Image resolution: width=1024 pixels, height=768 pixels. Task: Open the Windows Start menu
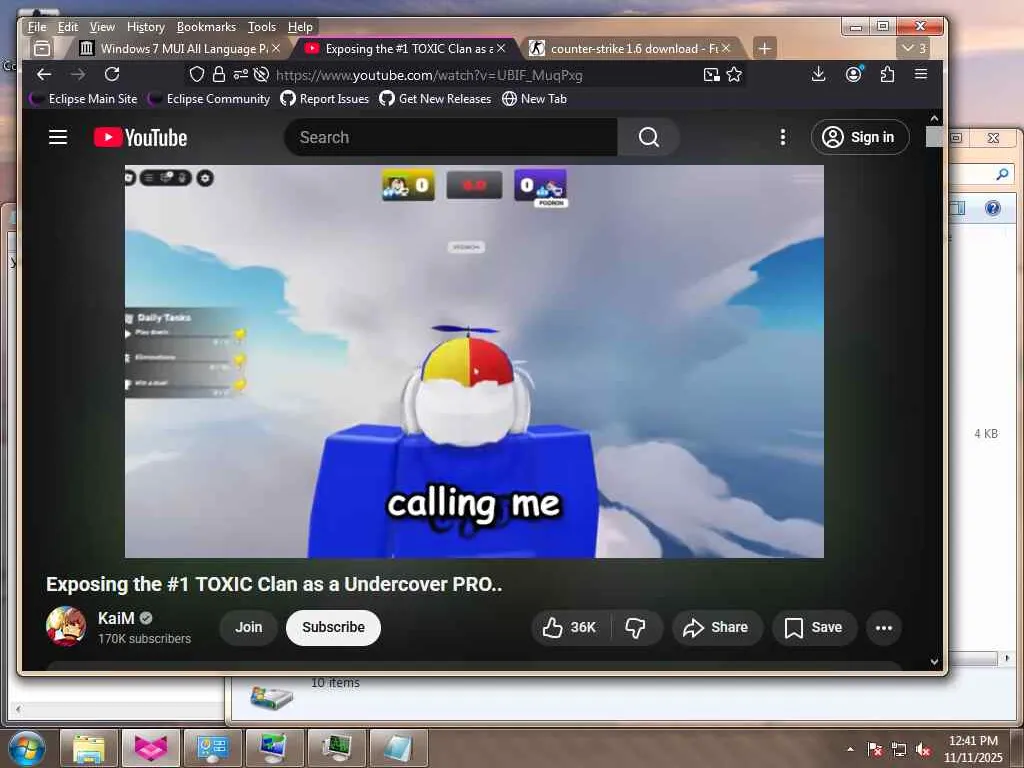click(27, 748)
